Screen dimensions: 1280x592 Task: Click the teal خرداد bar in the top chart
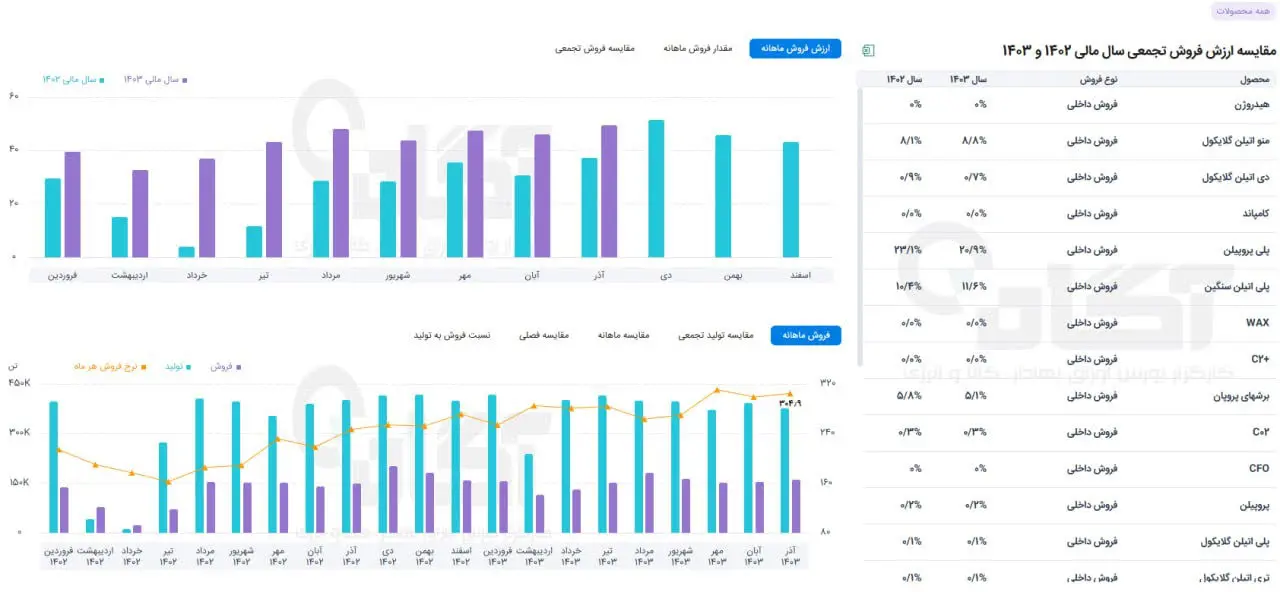(186, 252)
